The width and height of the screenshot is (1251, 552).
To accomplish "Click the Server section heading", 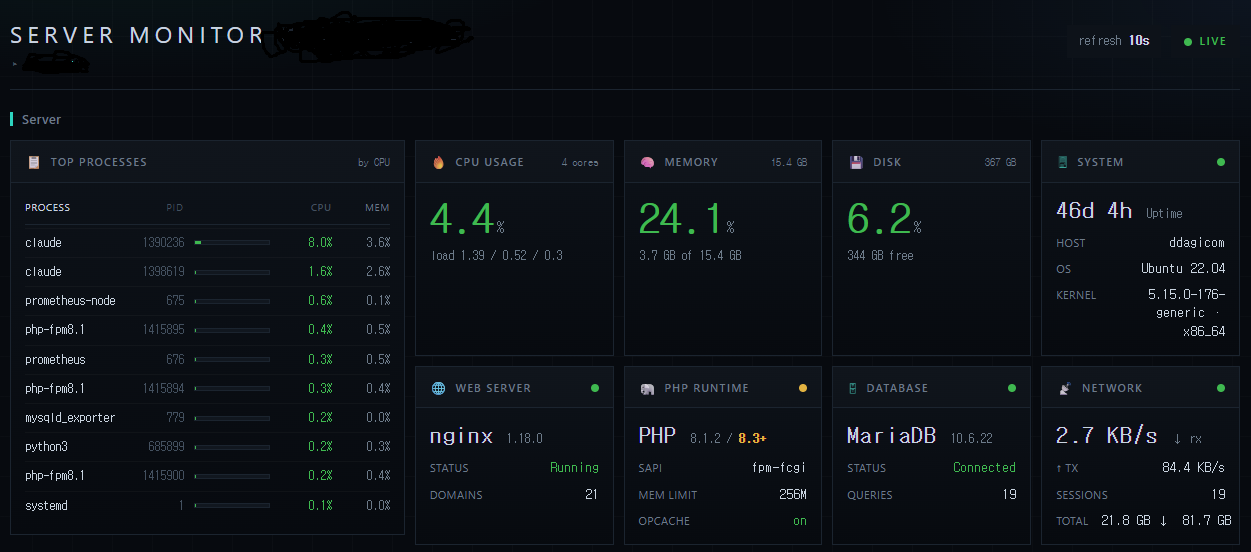I will point(41,120).
